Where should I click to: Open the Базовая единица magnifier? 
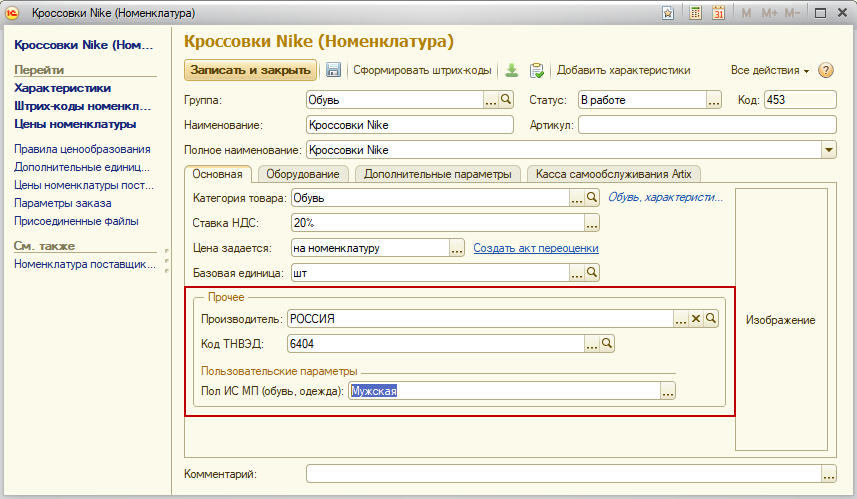pos(592,272)
